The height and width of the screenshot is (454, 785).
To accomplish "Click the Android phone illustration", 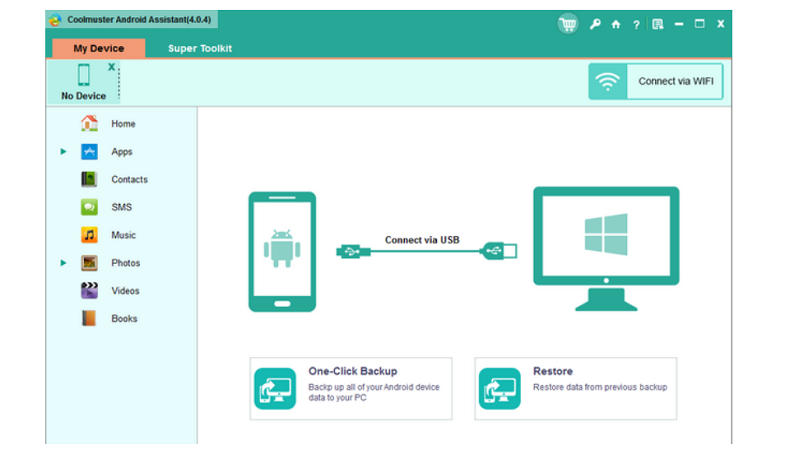I will click(282, 252).
